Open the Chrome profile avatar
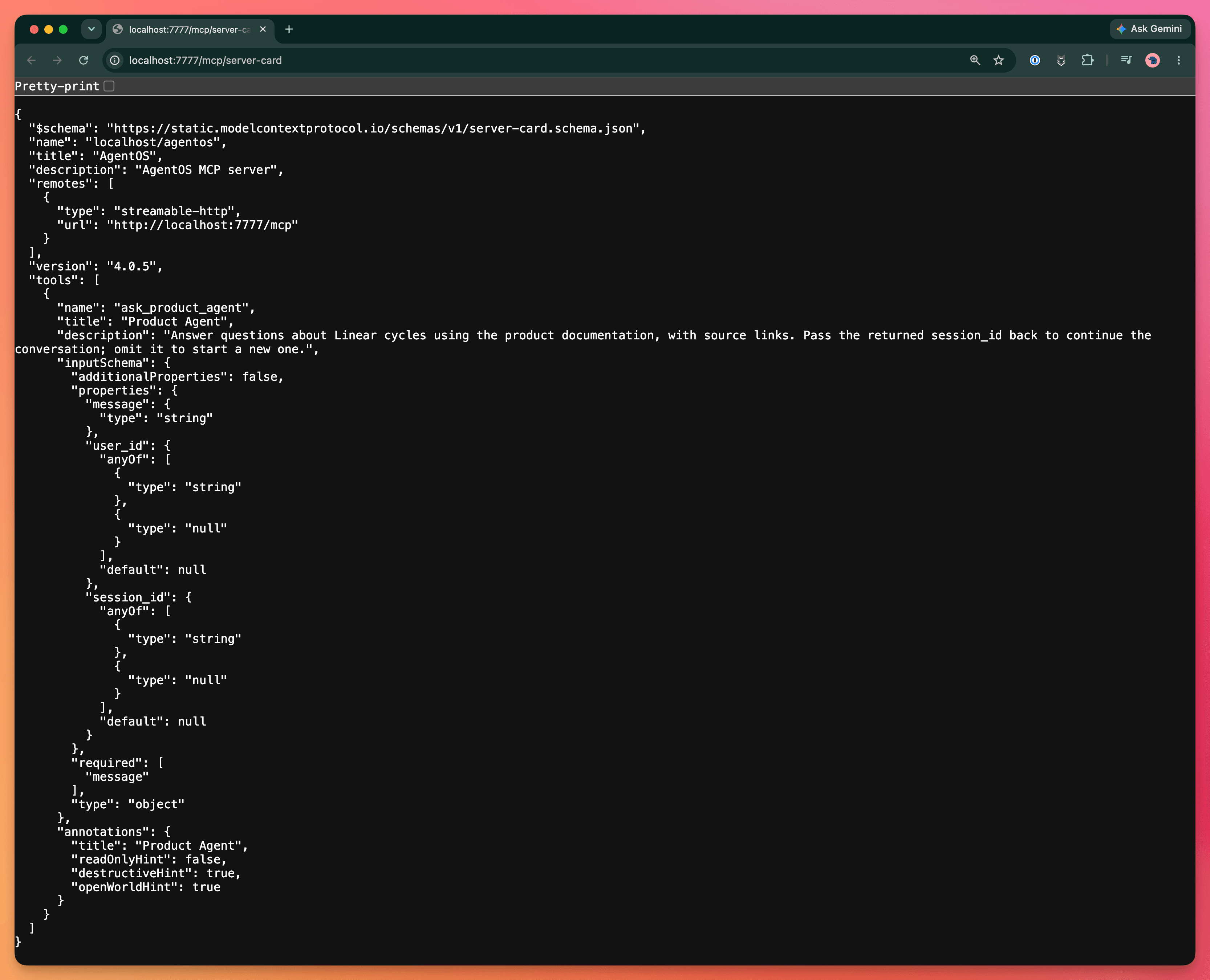The image size is (1210, 980). pyautogui.click(x=1152, y=60)
